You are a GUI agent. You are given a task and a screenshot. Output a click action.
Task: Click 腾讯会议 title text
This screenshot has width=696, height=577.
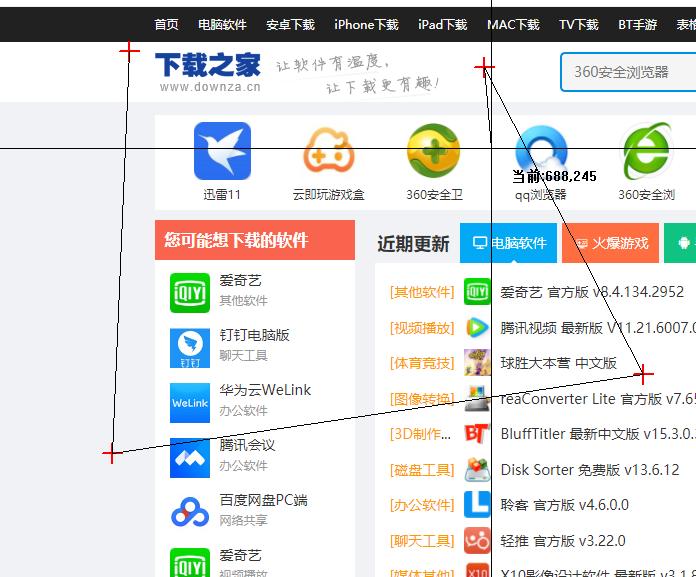click(247, 445)
